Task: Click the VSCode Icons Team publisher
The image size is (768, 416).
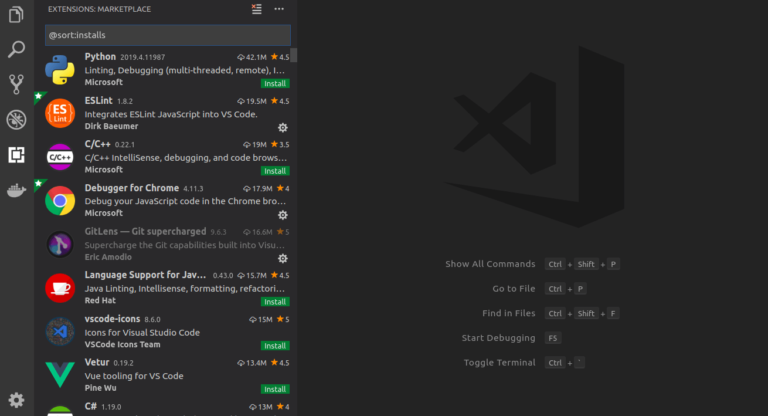Action: (x=122, y=344)
